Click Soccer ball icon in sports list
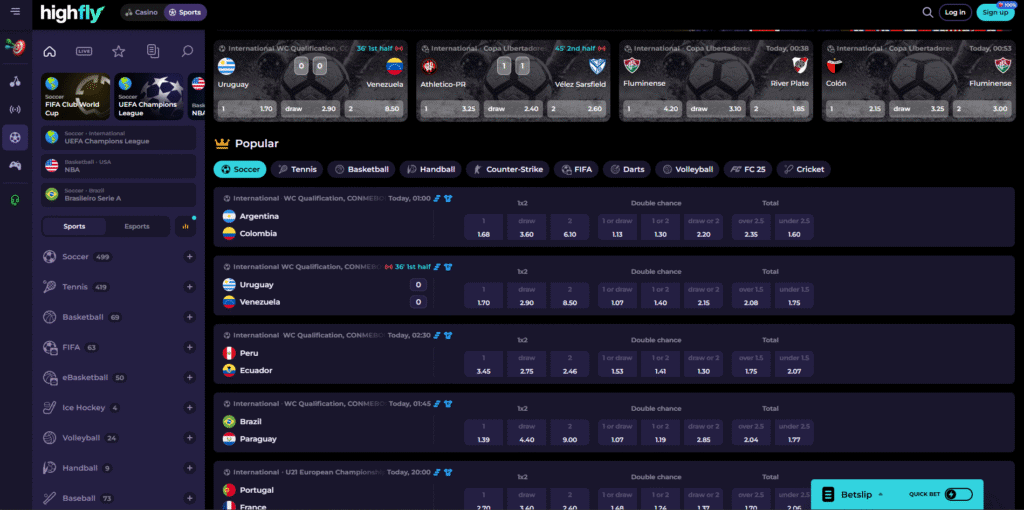This screenshot has width=1024, height=510. click(x=49, y=257)
